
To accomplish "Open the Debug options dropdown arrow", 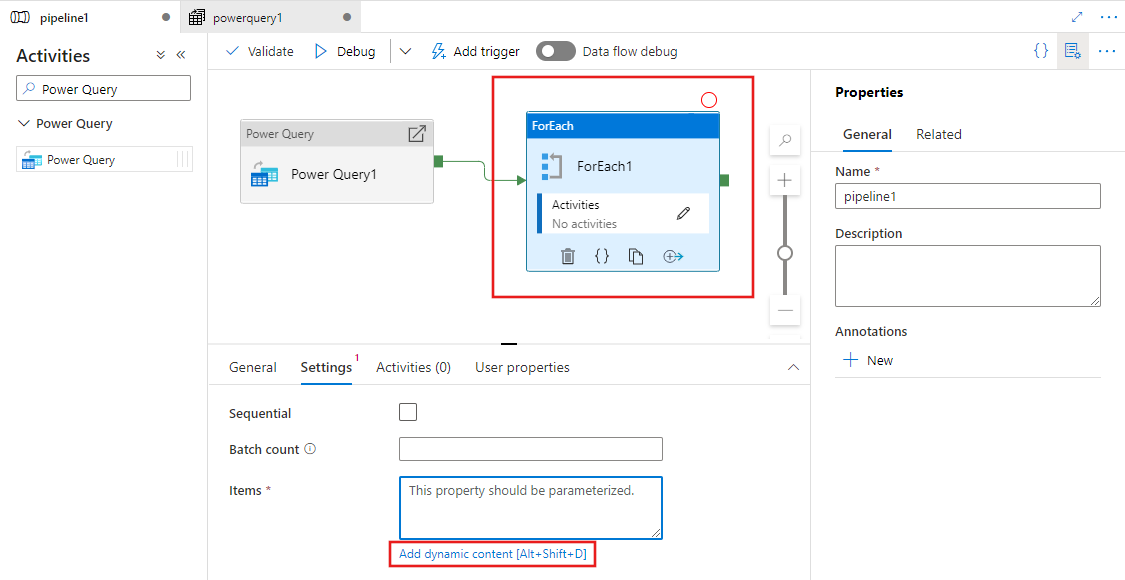I will click(x=405, y=52).
